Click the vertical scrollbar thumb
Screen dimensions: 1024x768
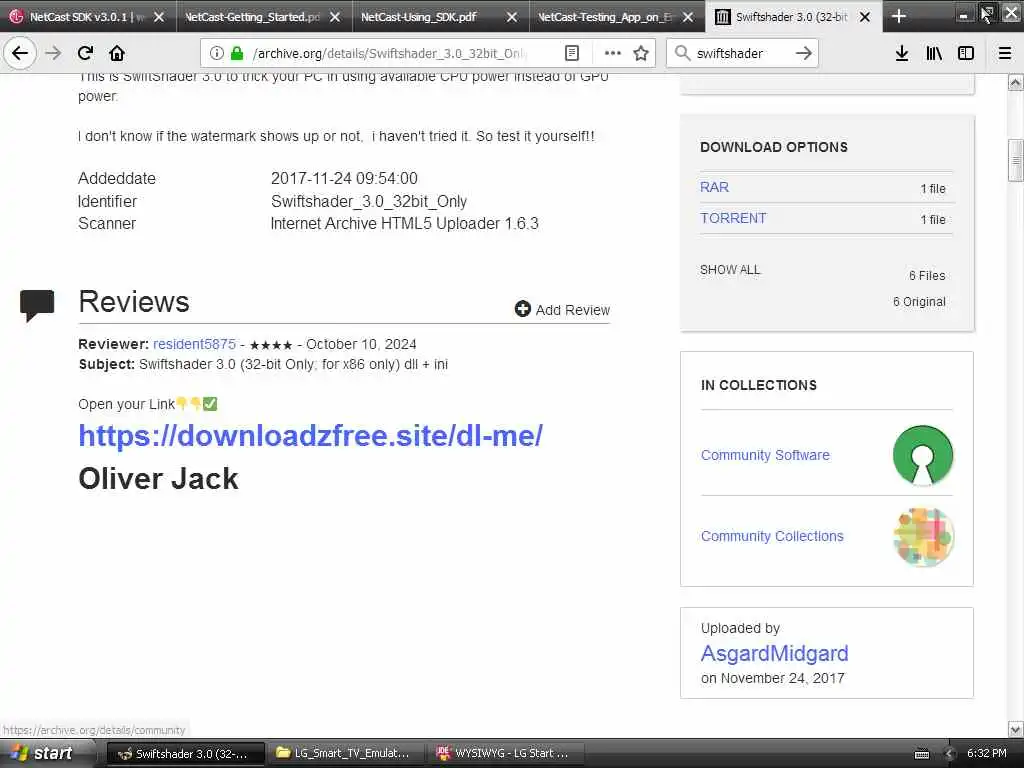coord(1016,161)
